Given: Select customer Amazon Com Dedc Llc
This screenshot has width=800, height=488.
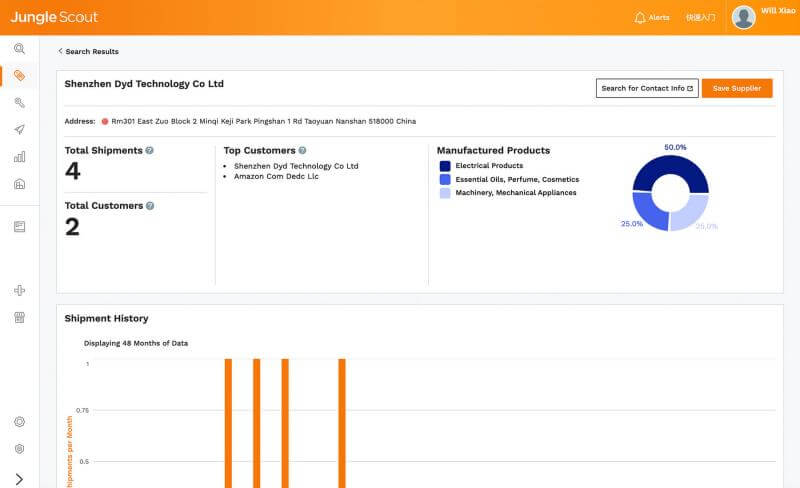Looking at the screenshot, I should point(276,176).
